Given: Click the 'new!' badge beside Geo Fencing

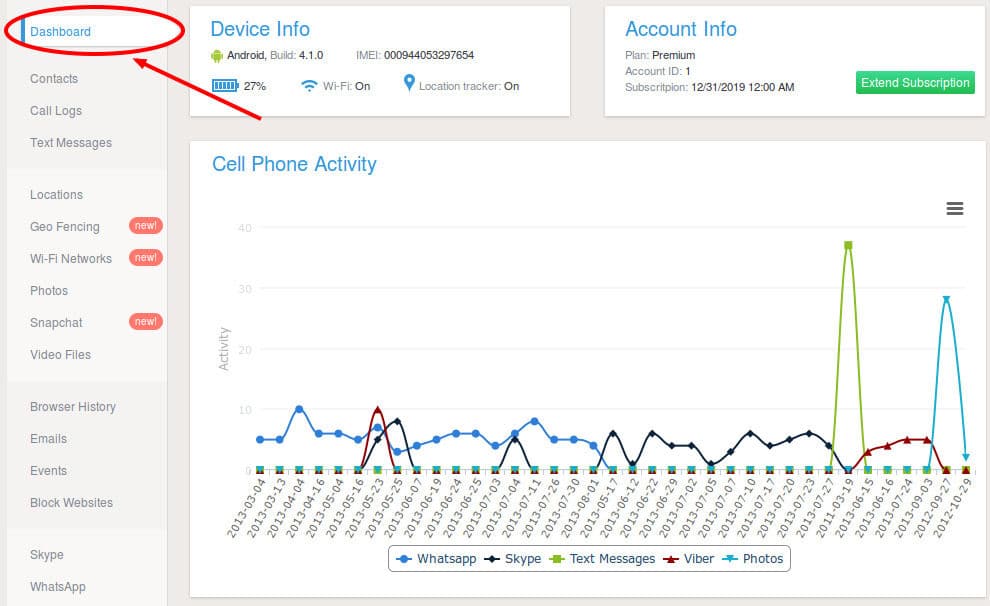Looking at the screenshot, I should 146,225.
